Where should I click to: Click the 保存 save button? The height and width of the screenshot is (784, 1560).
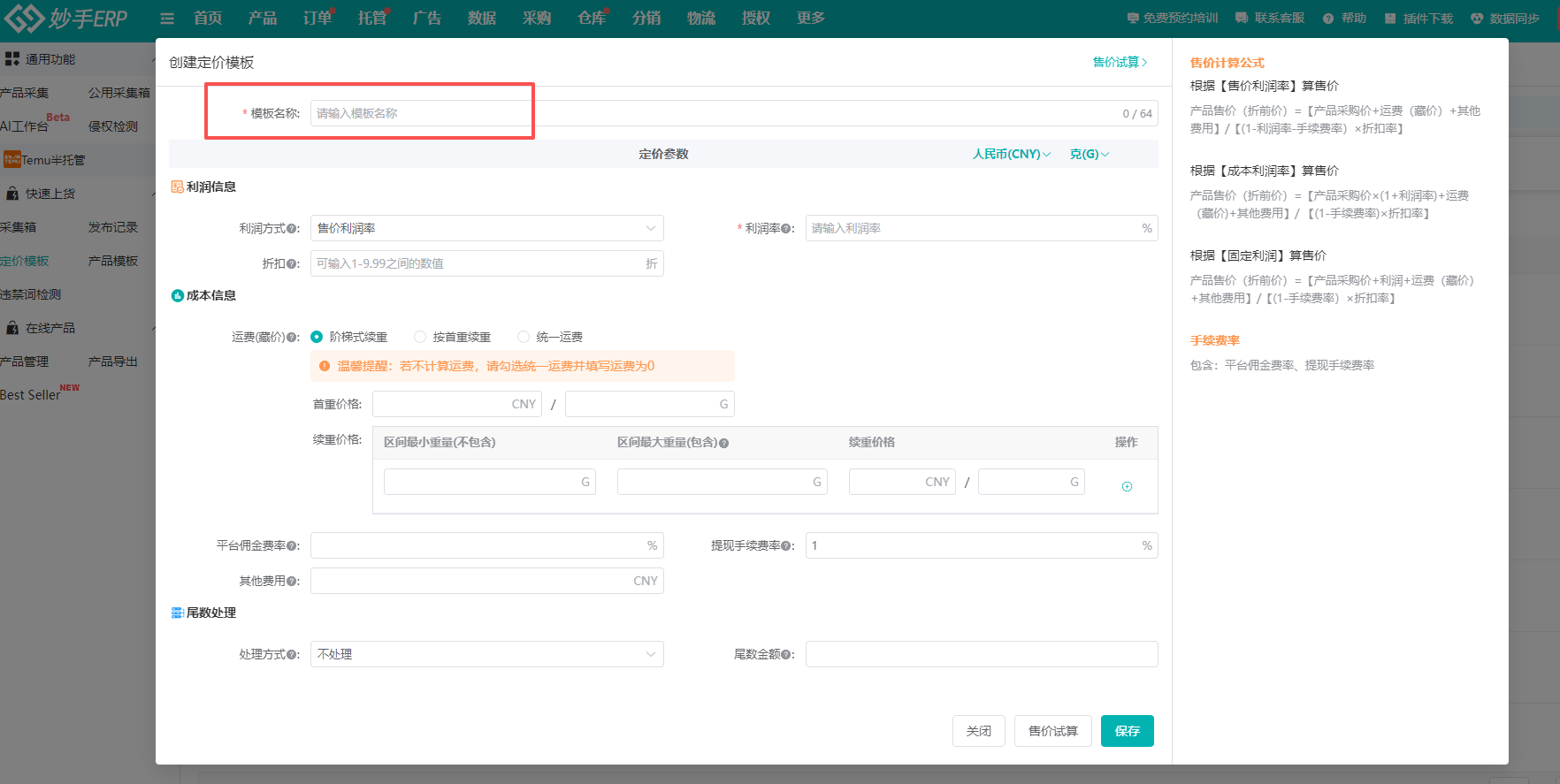click(x=1127, y=731)
